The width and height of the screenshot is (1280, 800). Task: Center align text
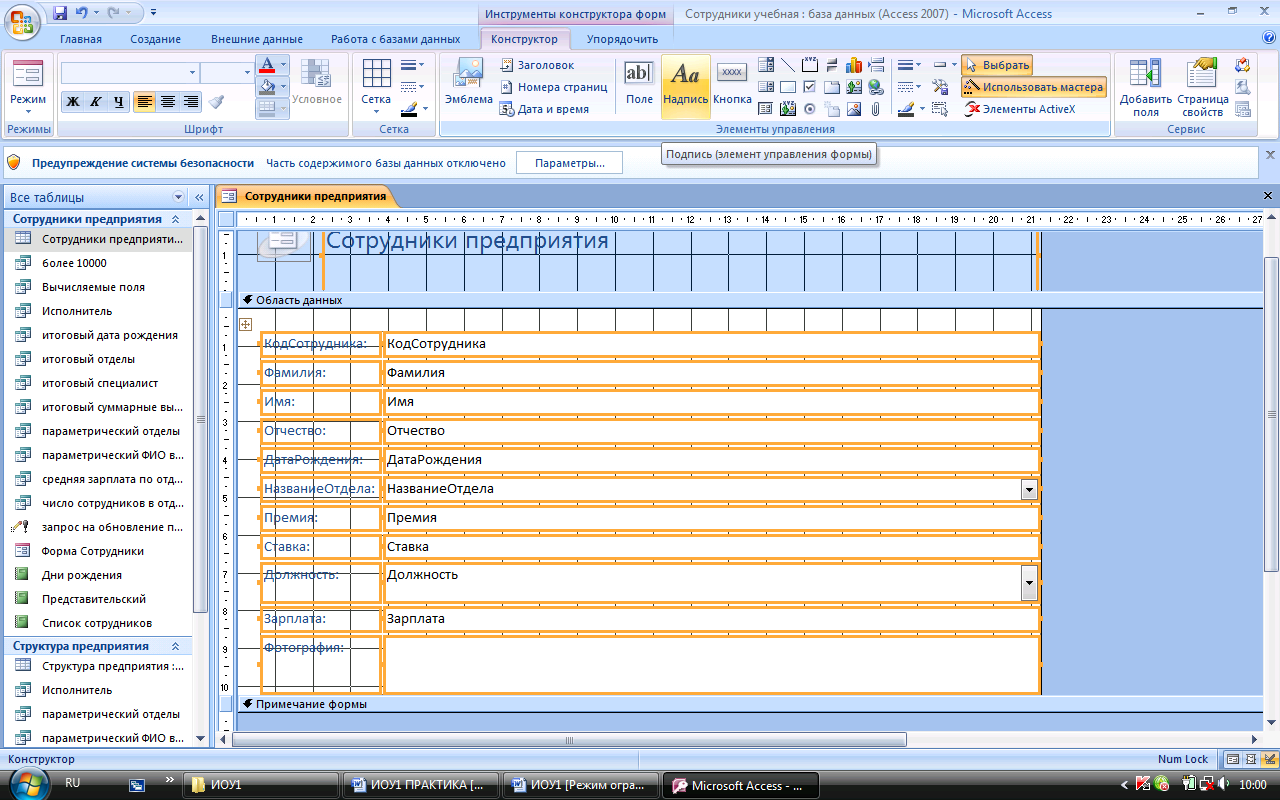pyautogui.click(x=167, y=102)
